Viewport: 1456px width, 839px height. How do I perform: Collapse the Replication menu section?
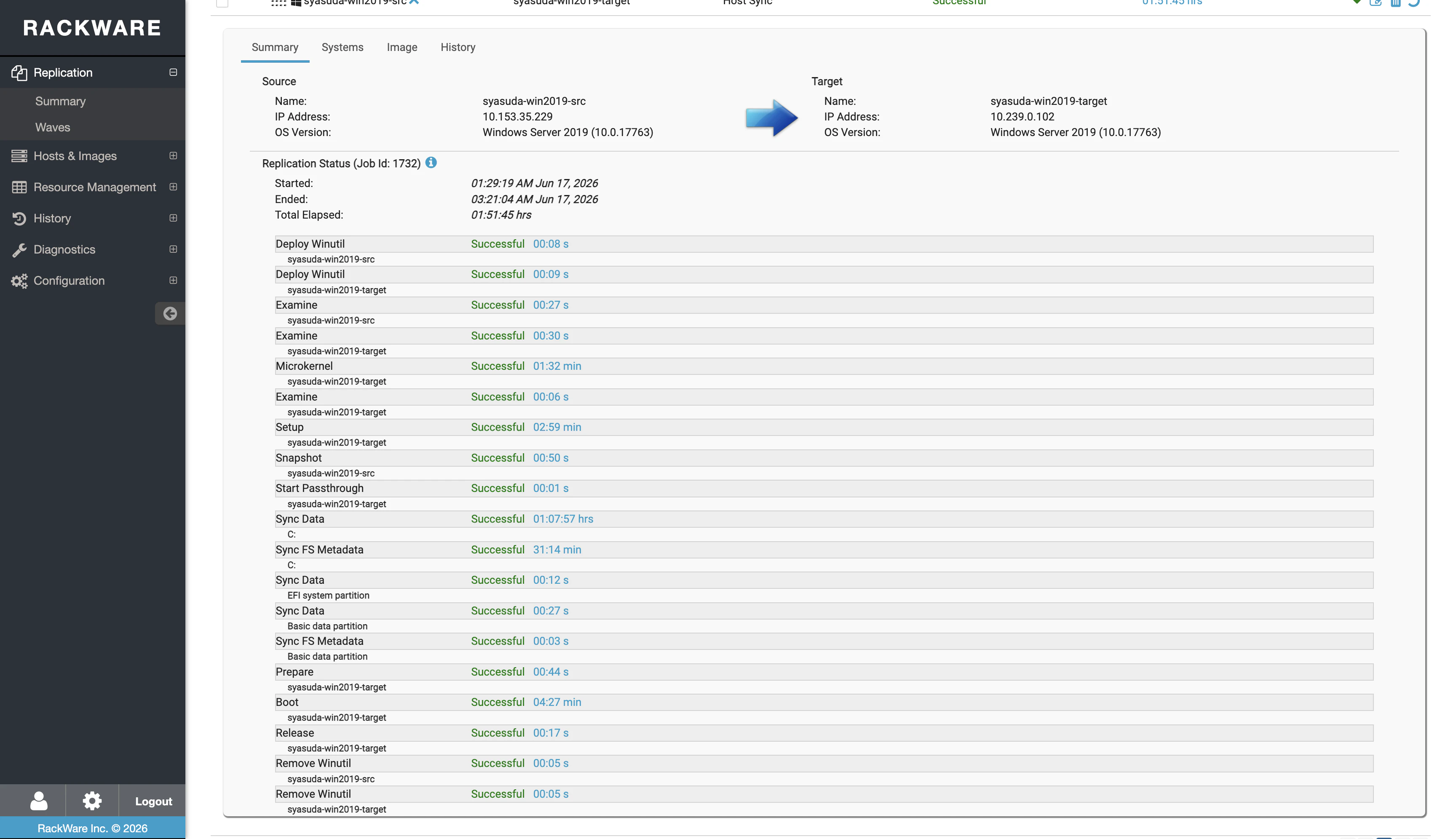pyautogui.click(x=173, y=72)
